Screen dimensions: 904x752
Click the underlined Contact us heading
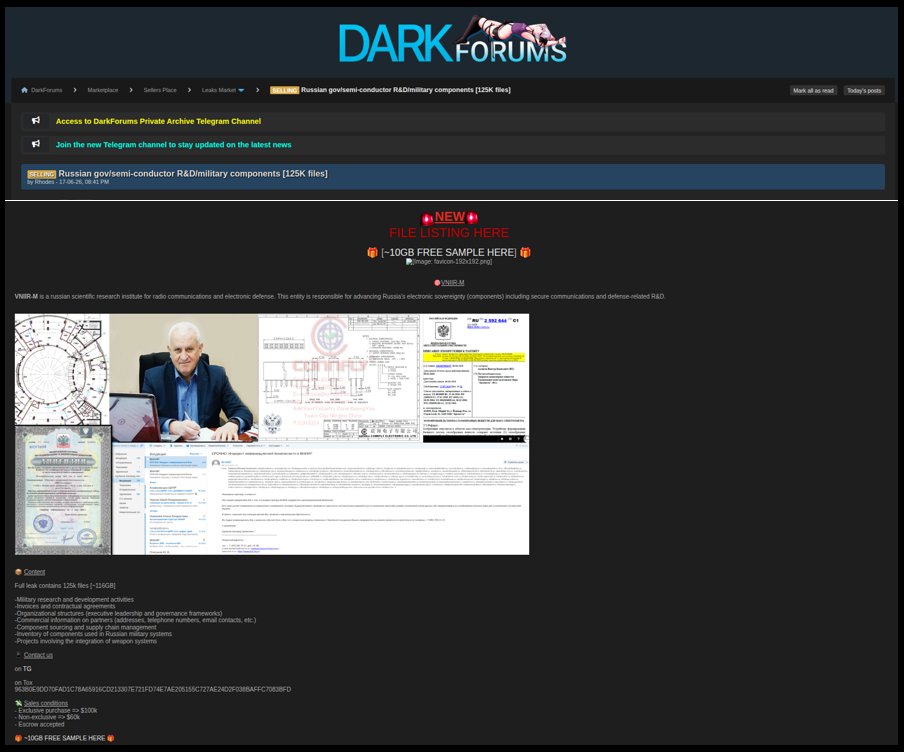point(38,655)
